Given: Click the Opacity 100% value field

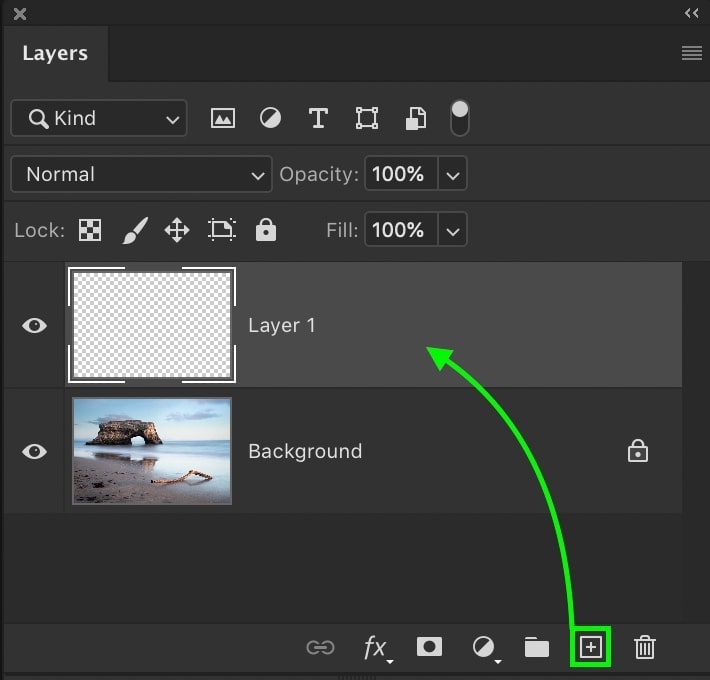Looking at the screenshot, I should point(401,174).
